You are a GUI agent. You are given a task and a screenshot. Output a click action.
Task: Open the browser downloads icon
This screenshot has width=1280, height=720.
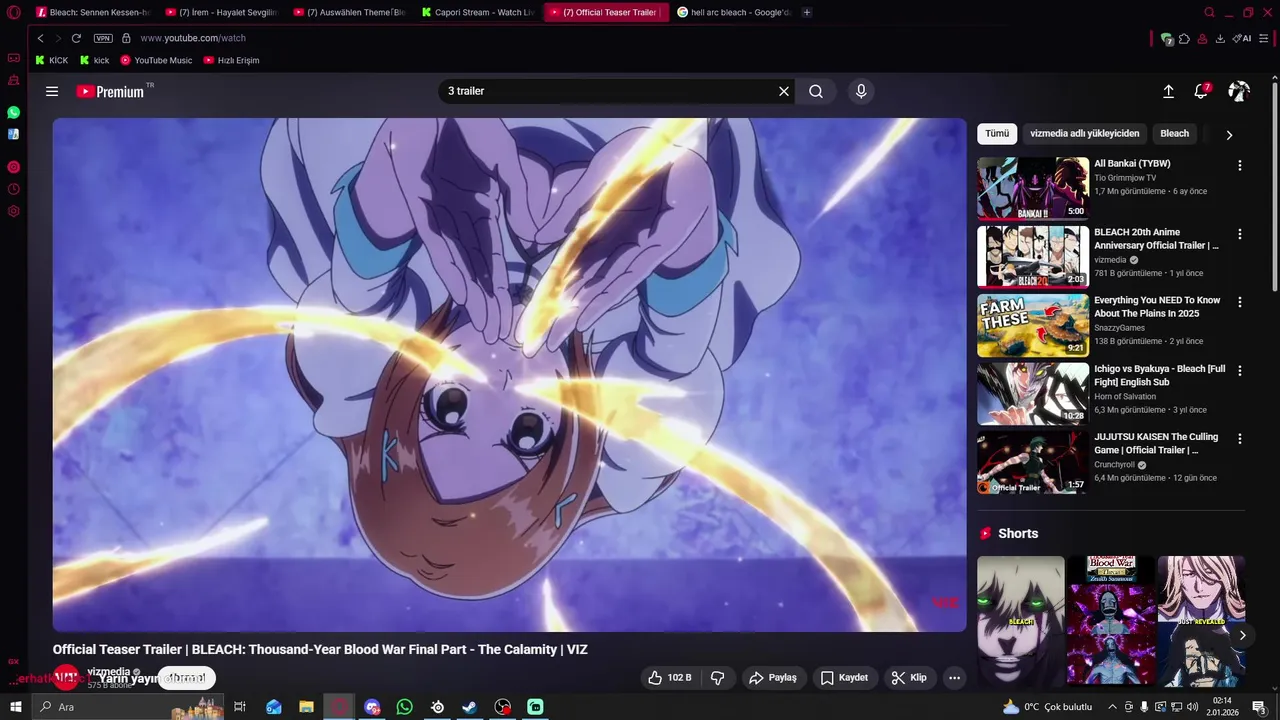1220,39
